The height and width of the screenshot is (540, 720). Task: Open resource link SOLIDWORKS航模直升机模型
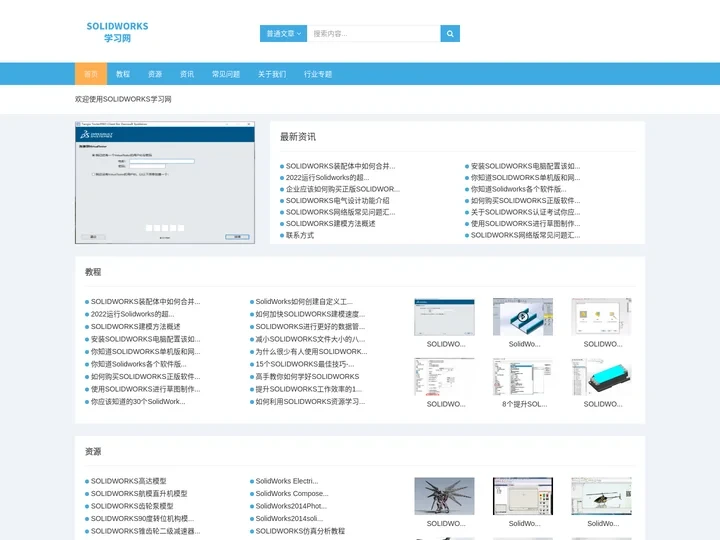[x=139, y=494]
